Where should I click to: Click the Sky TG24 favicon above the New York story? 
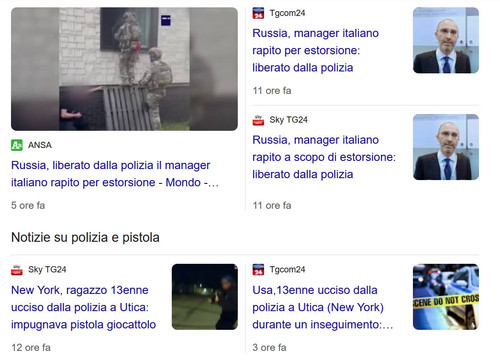click(17, 269)
